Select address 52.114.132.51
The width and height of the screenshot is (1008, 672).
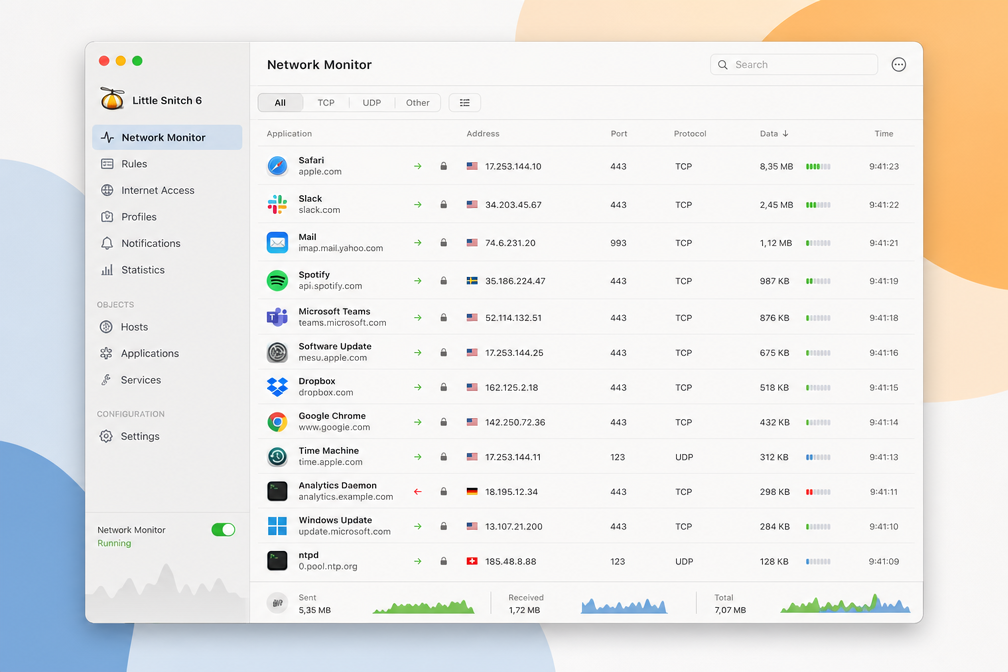pos(513,318)
